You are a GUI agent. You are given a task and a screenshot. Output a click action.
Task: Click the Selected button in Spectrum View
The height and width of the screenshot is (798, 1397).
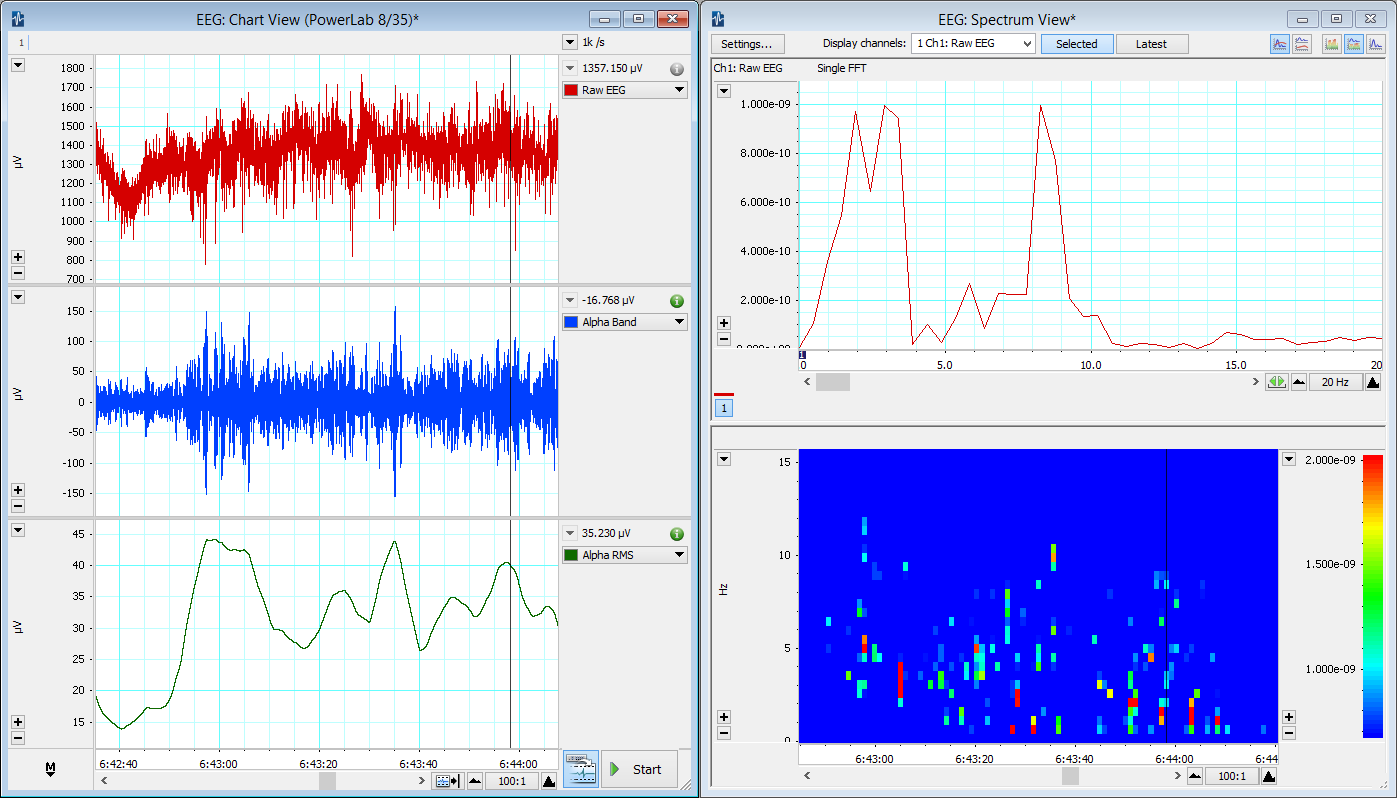click(1077, 43)
